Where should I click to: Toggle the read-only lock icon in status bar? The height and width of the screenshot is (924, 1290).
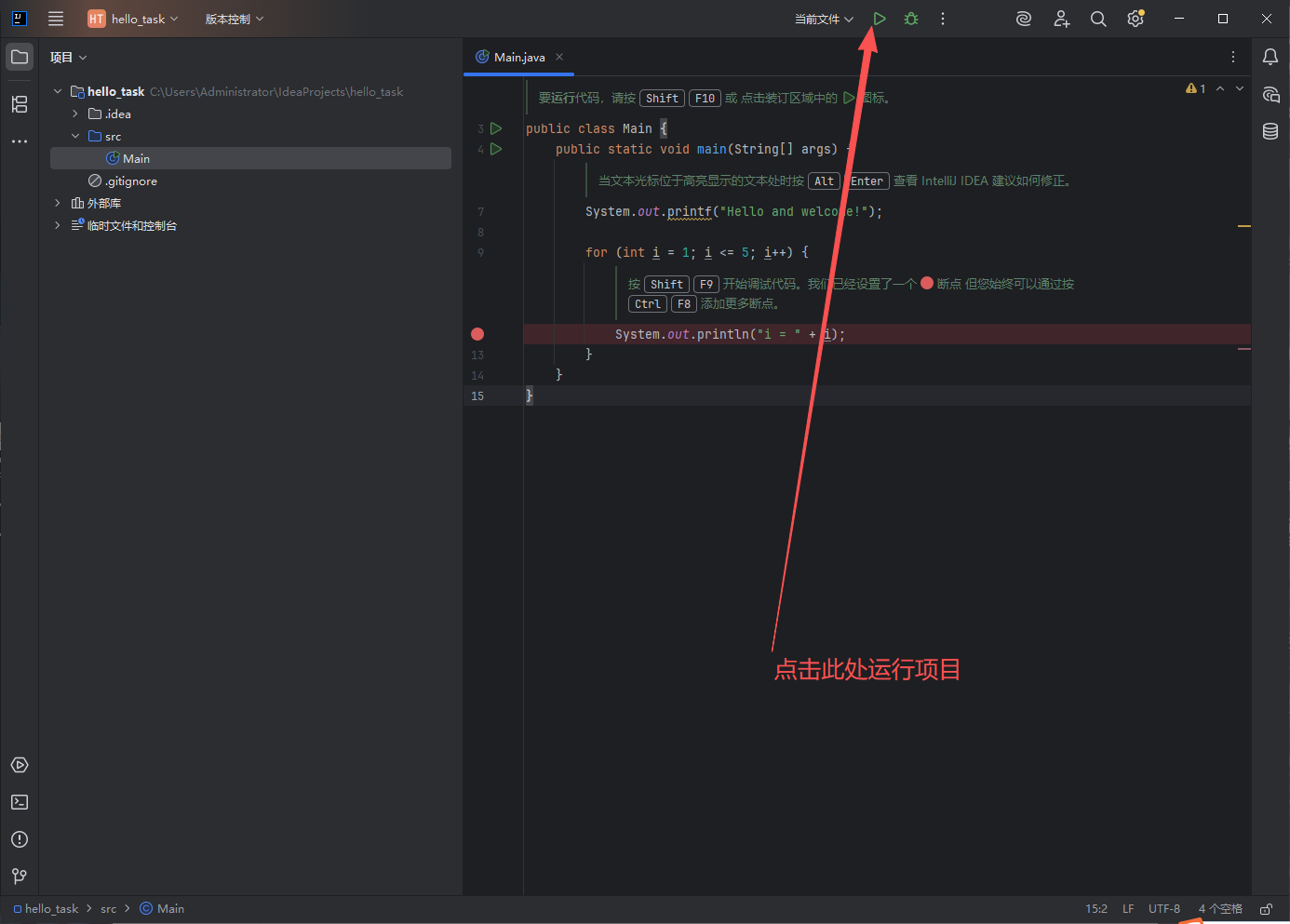[x=1266, y=909]
